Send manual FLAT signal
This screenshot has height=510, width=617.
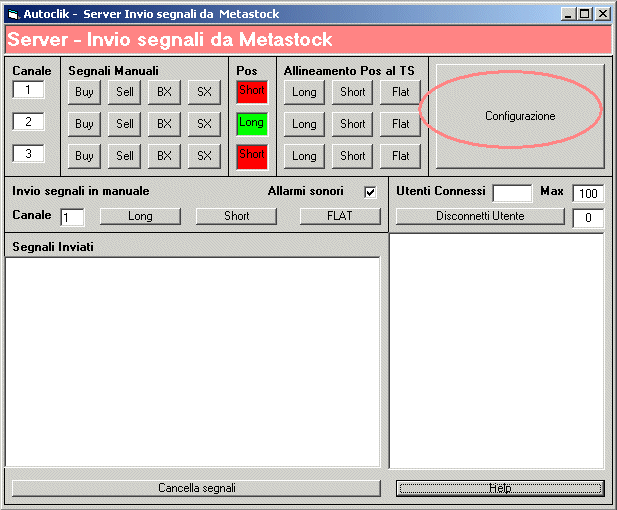pyautogui.click(x=340, y=216)
